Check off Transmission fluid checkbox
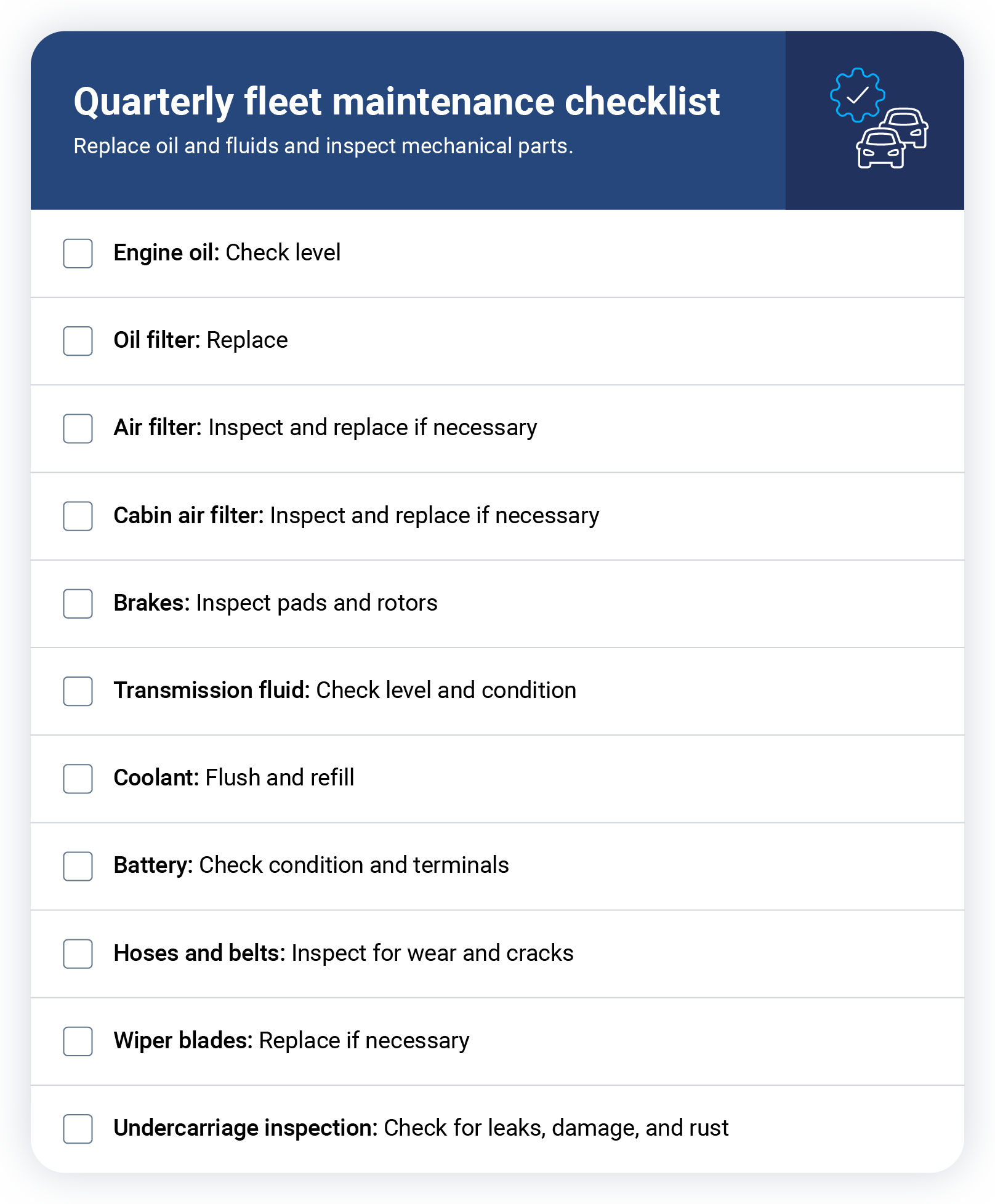Image resolution: width=995 pixels, height=1204 pixels. pos(78,691)
